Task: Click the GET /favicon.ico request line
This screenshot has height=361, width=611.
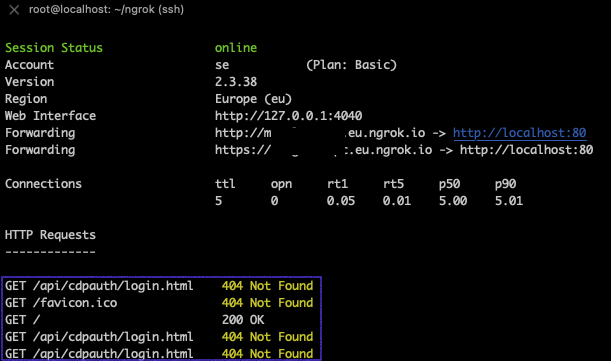Action: pyautogui.click(x=61, y=303)
